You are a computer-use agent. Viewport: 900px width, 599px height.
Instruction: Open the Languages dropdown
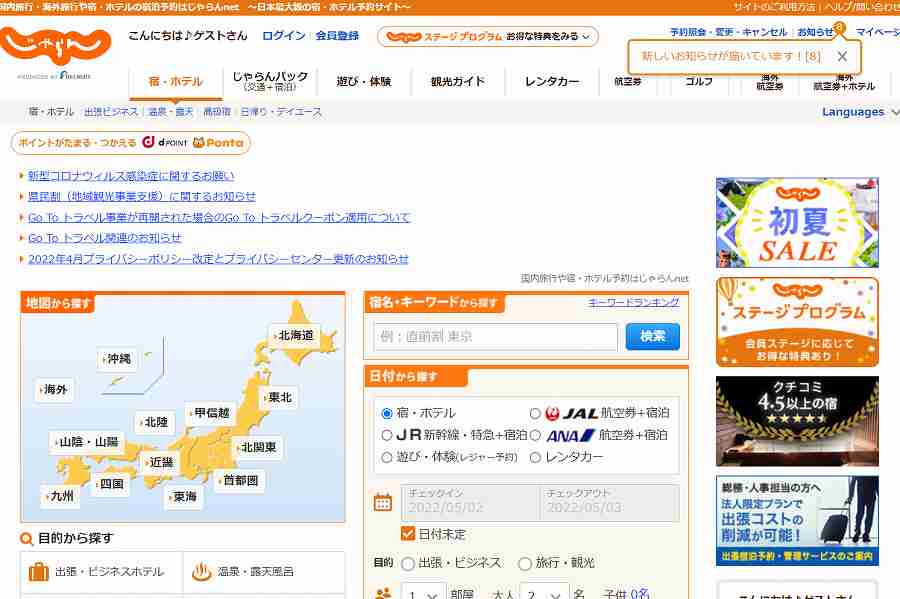(x=860, y=112)
